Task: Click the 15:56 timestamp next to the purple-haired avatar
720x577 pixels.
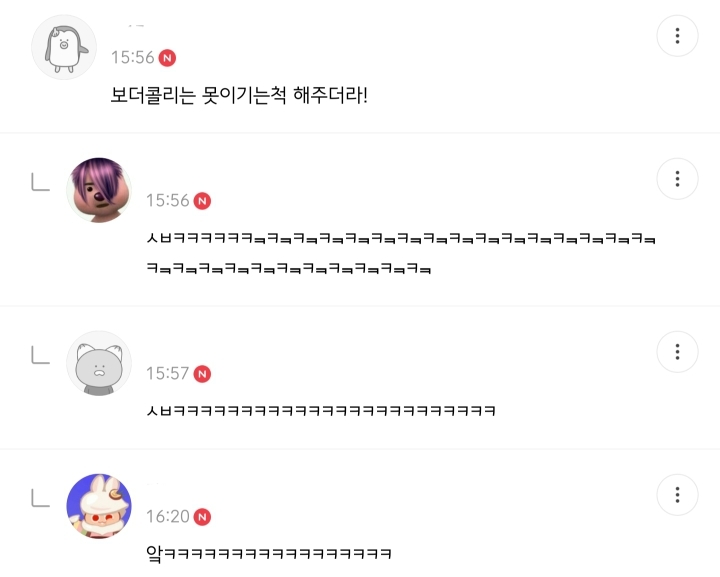Action: point(167,201)
